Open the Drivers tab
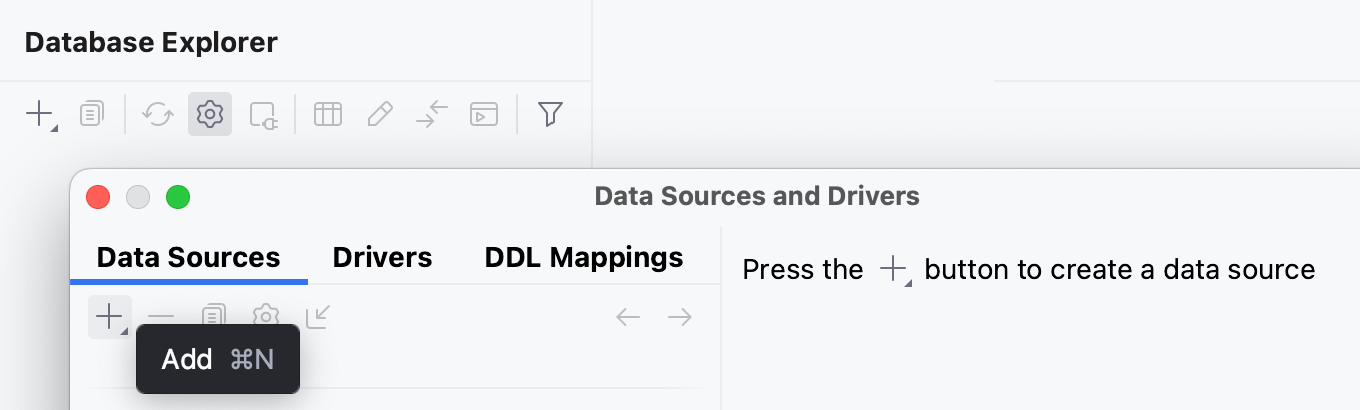 coord(382,257)
